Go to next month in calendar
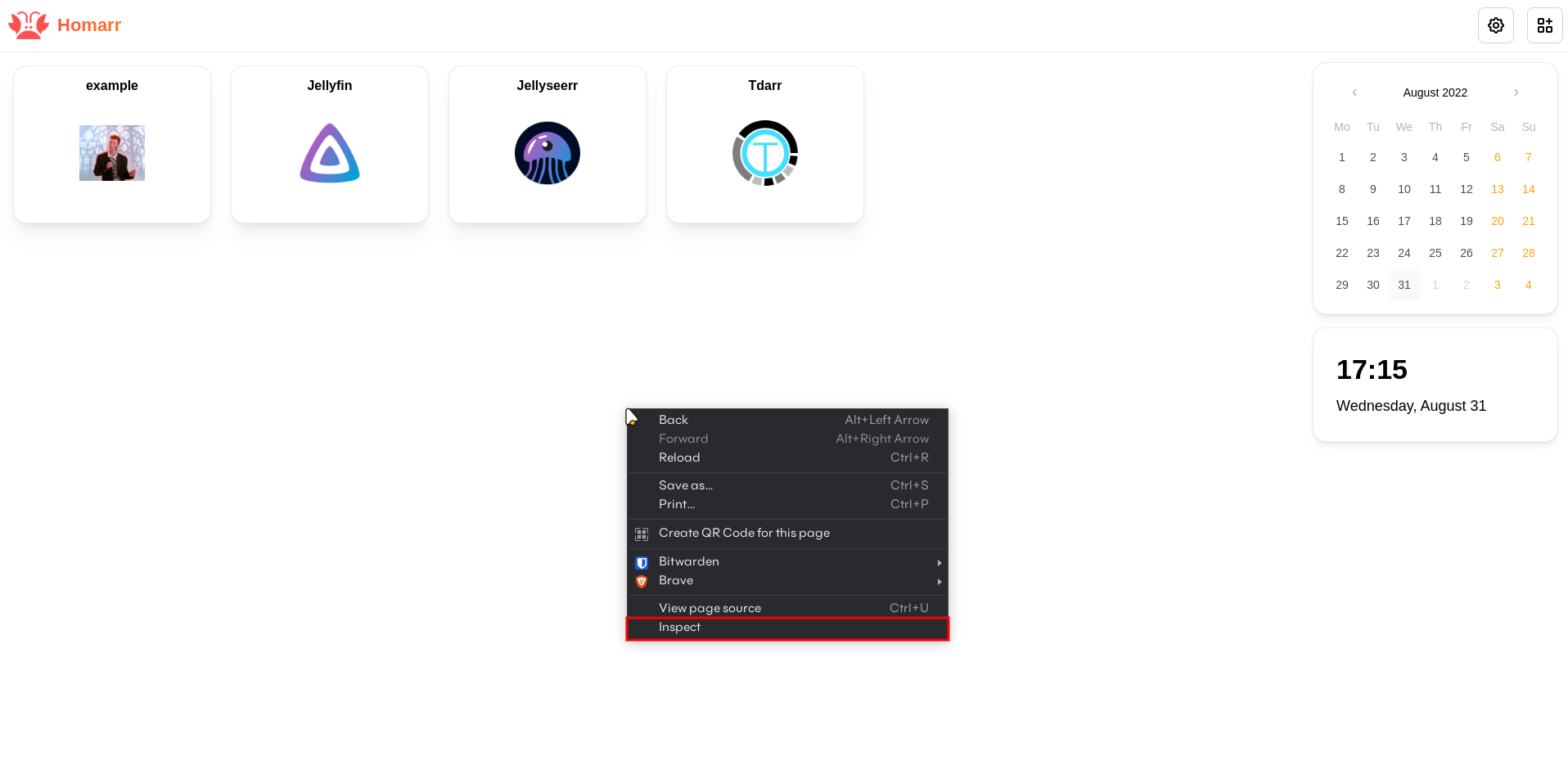This screenshot has height=775, width=1568. (x=1516, y=92)
